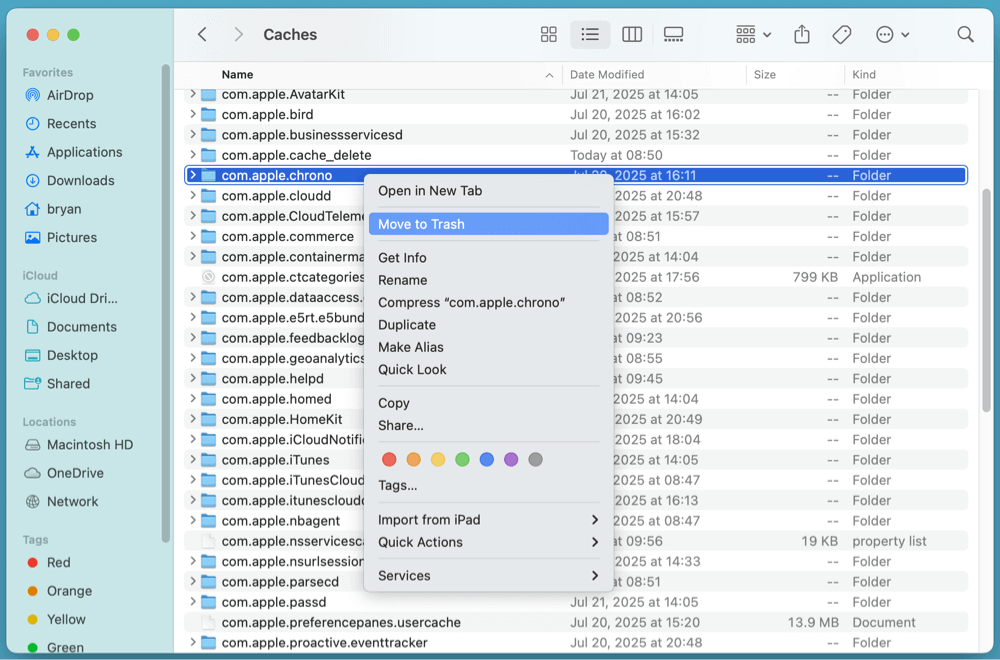This screenshot has height=660, width=1000.
Task: Switch to icon grid view
Action: pos(548,34)
